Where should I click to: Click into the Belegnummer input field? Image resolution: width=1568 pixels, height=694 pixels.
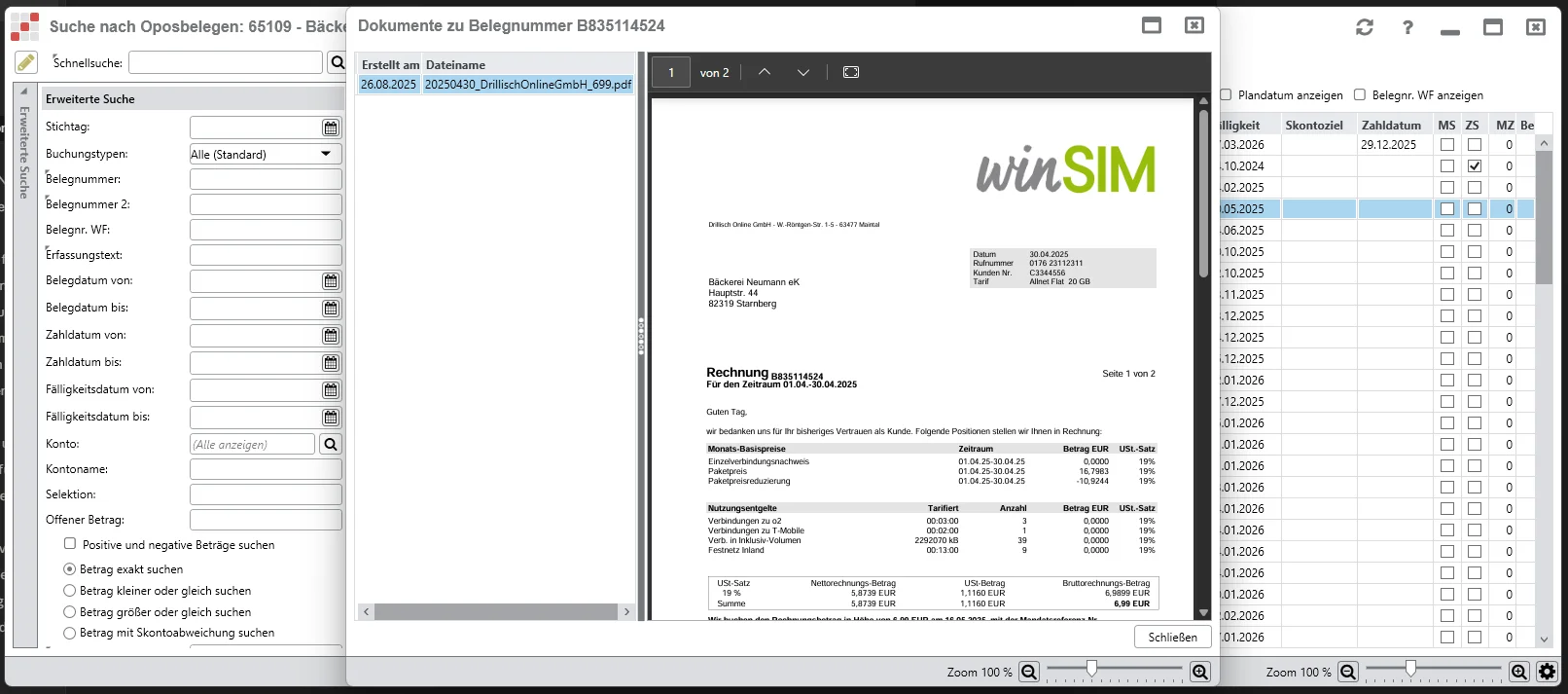click(x=266, y=179)
